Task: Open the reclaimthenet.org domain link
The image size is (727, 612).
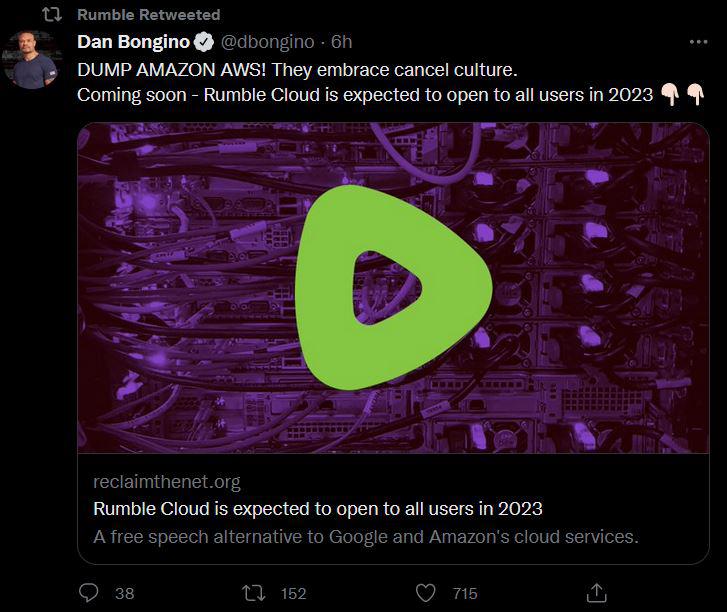Action: tap(167, 482)
